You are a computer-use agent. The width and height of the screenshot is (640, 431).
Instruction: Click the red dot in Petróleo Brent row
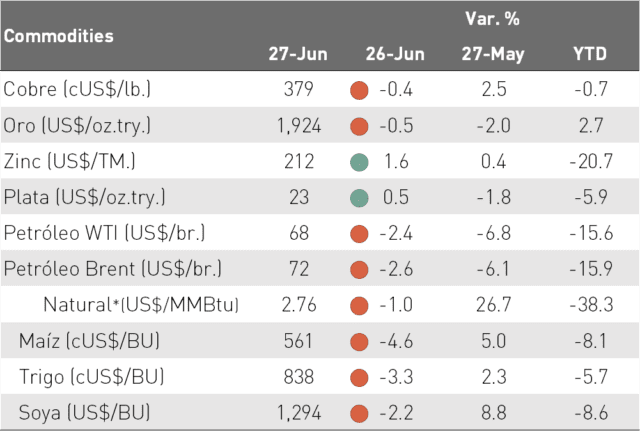pos(359,270)
